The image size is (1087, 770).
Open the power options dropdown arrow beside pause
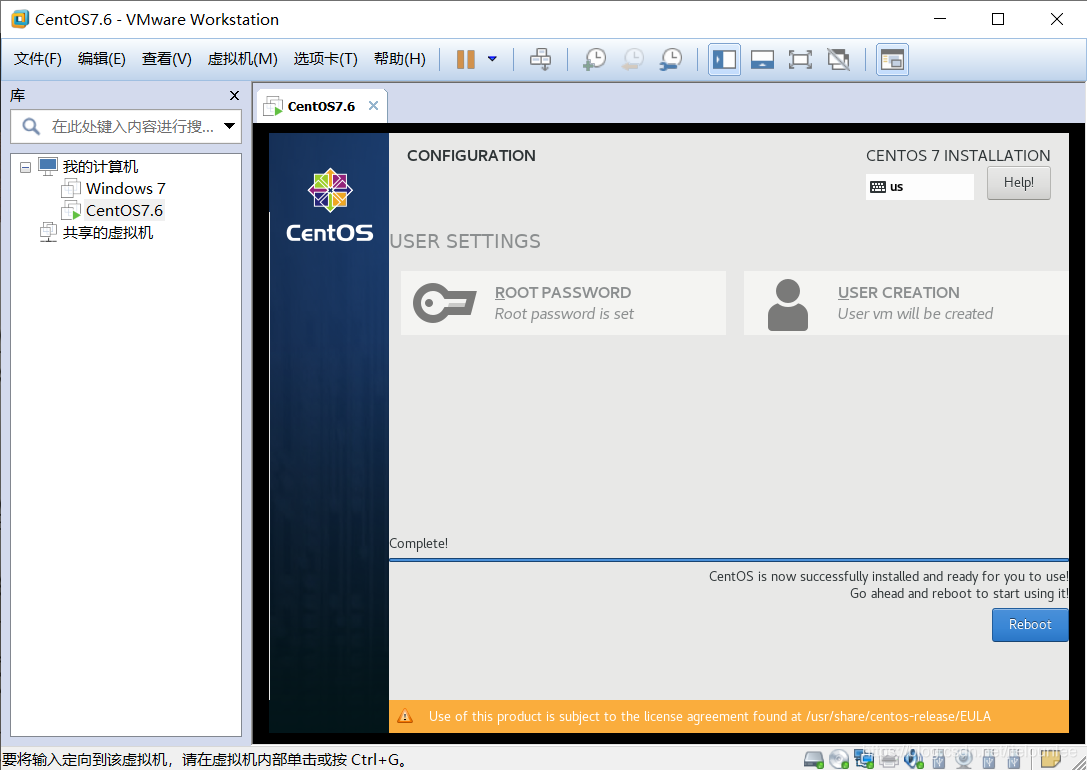point(492,59)
